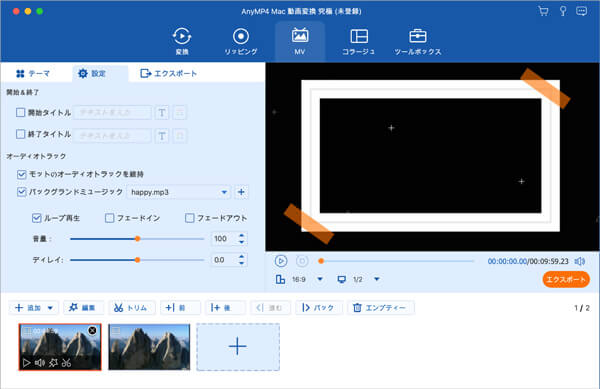Click the volume value field showing 100

tap(223, 239)
